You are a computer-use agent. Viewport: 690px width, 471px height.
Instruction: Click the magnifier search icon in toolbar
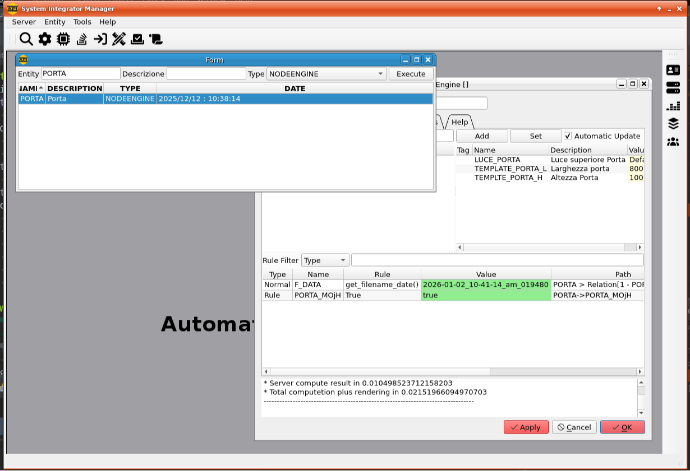pyautogui.click(x=26, y=39)
